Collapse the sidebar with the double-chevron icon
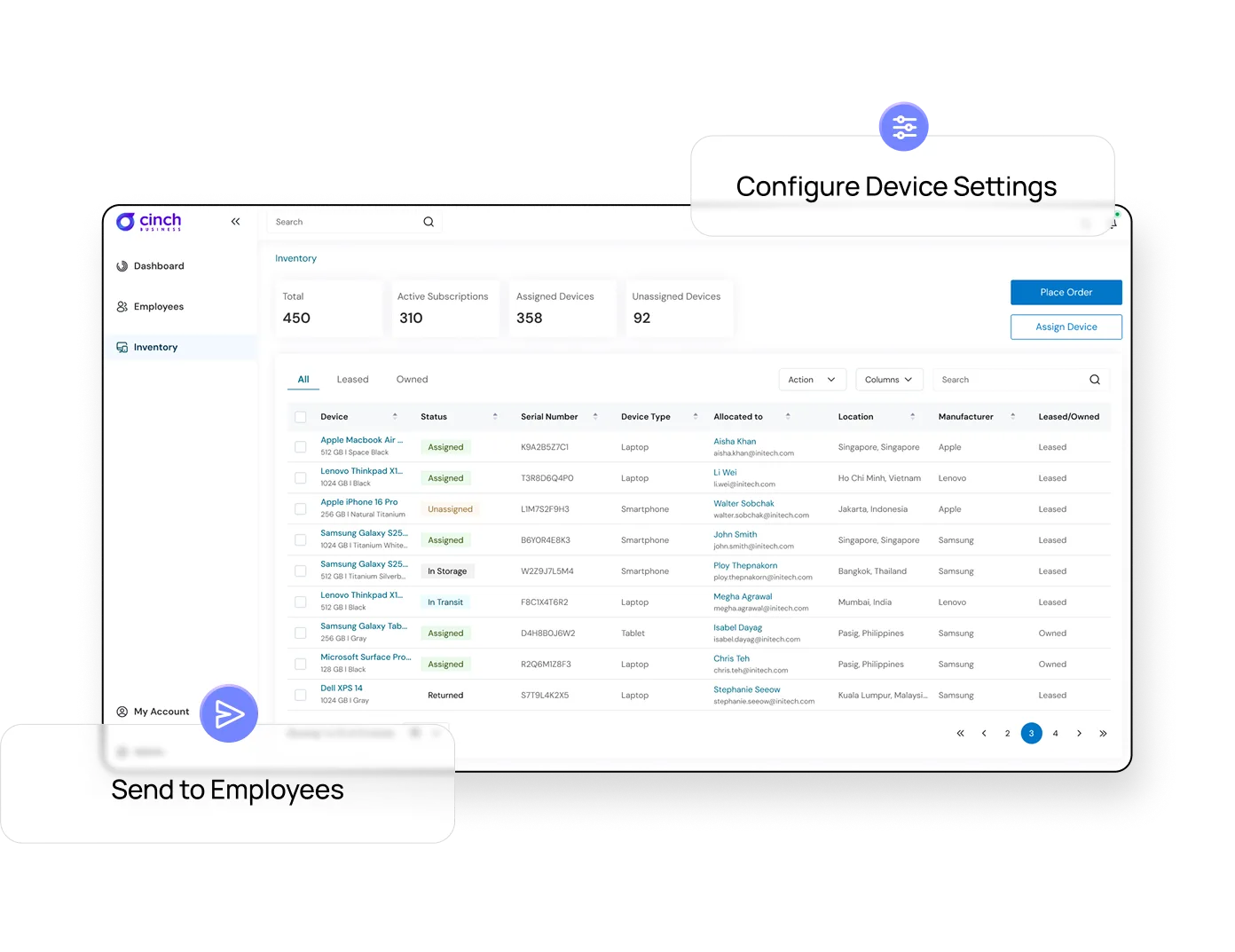Screen dimensions: 1235x952 click(x=235, y=222)
